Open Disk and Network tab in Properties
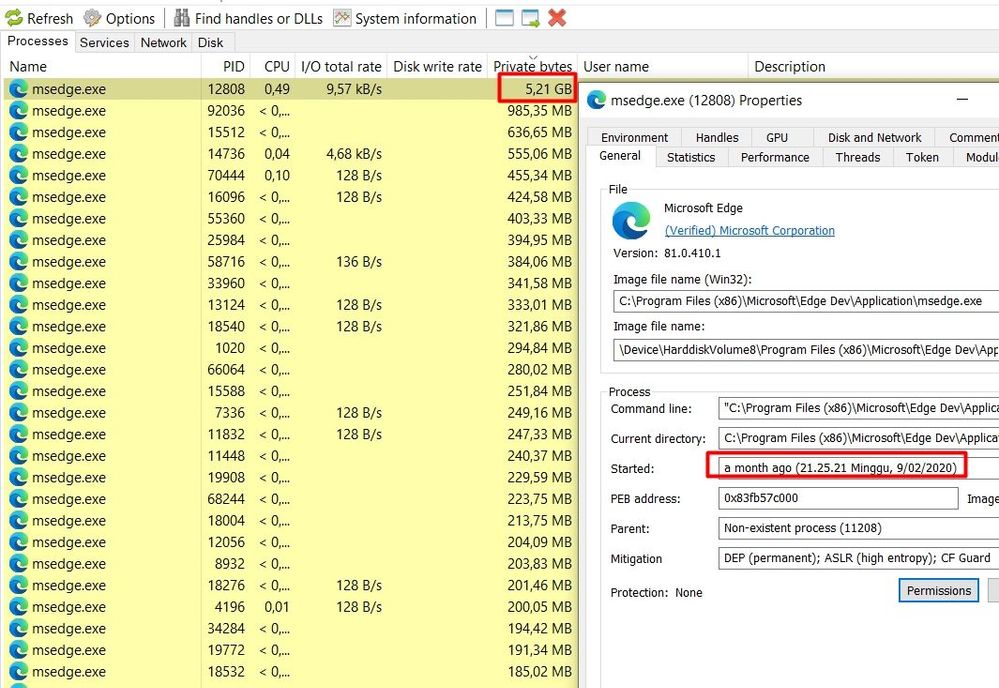Image resolution: width=999 pixels, height=688 pixels. click(875, 138)
